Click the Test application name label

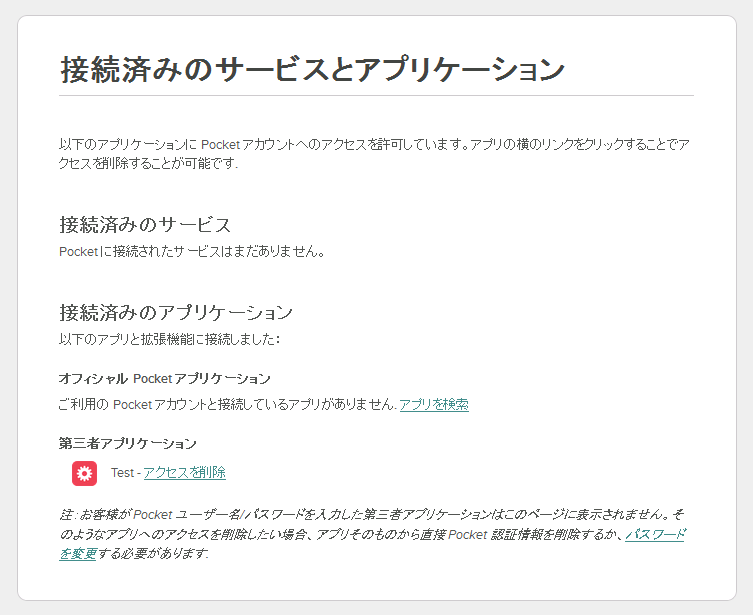(122, 473)
